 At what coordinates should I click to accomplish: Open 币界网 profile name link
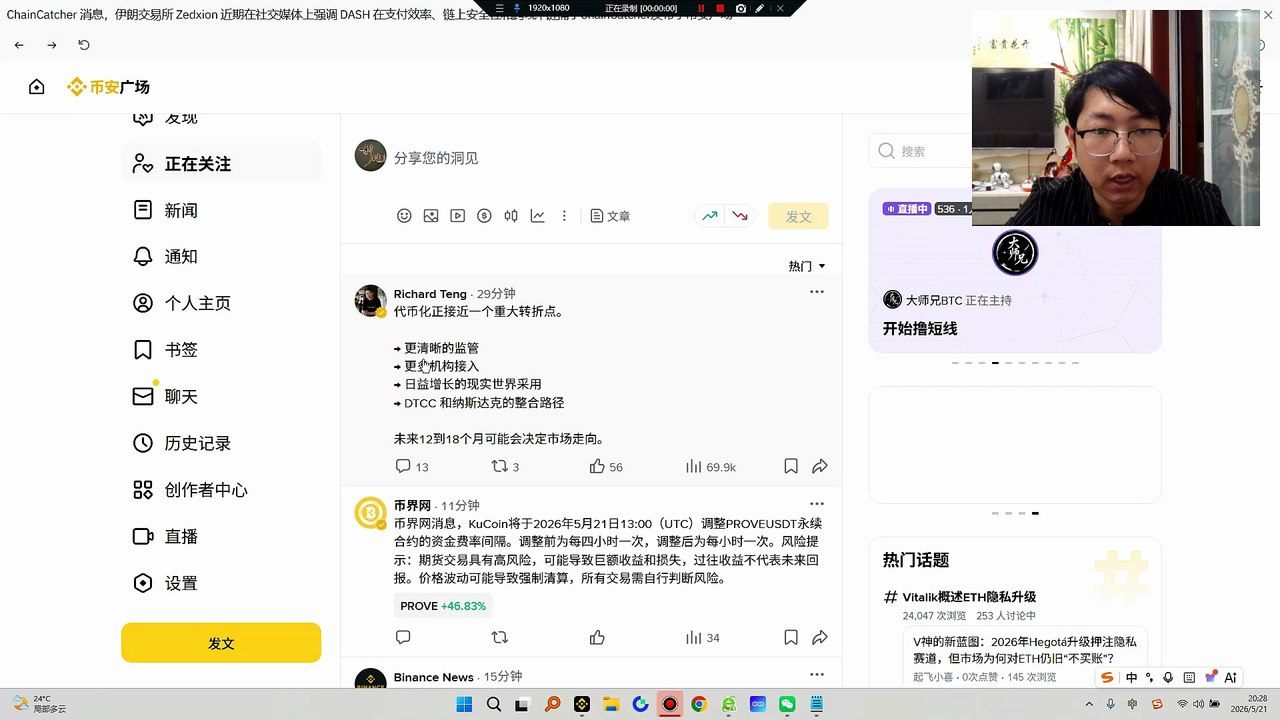pyautogui.click(x=412, y=505)
